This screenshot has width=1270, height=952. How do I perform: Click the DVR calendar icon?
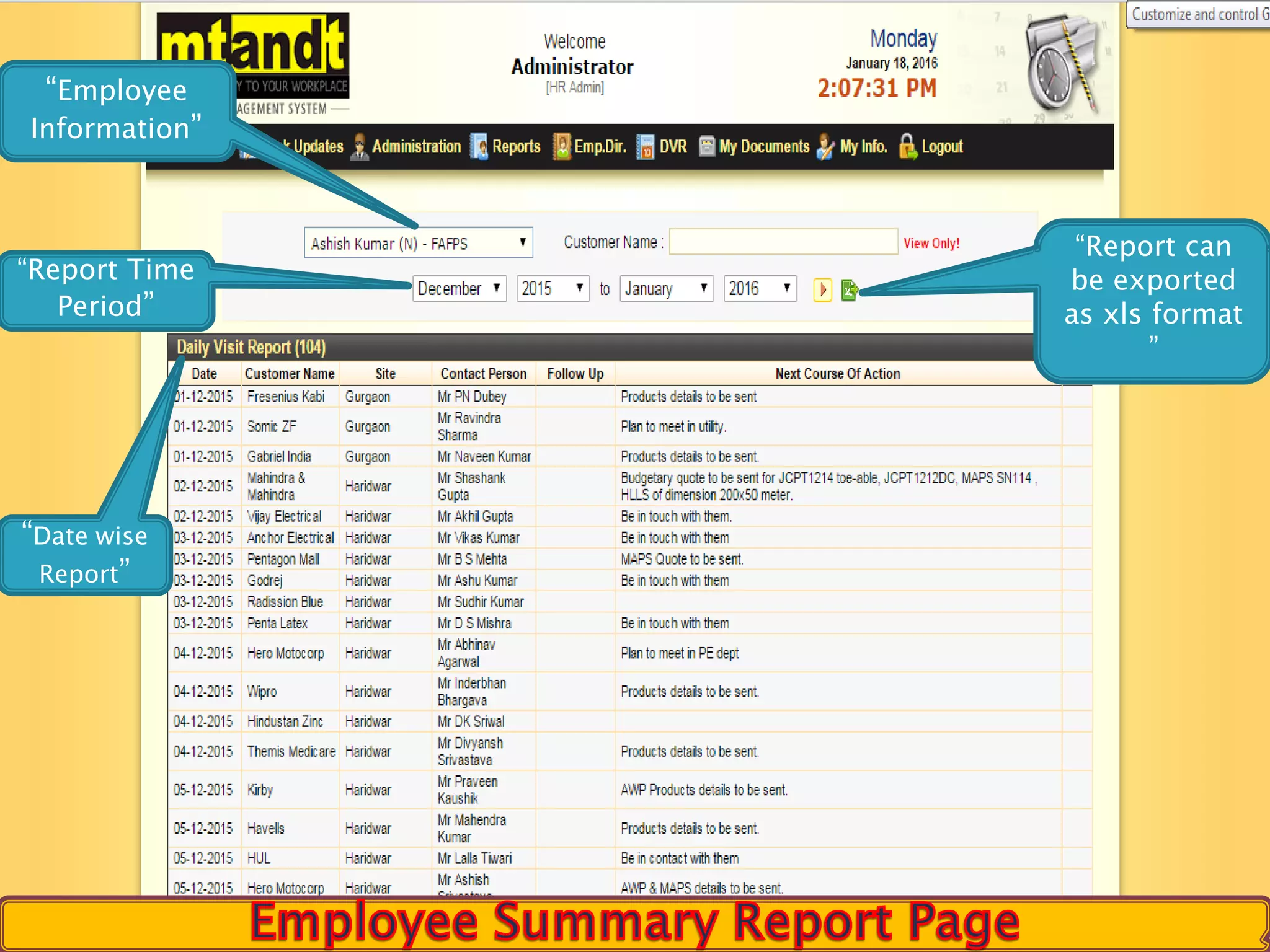click(x=646, y=147)
